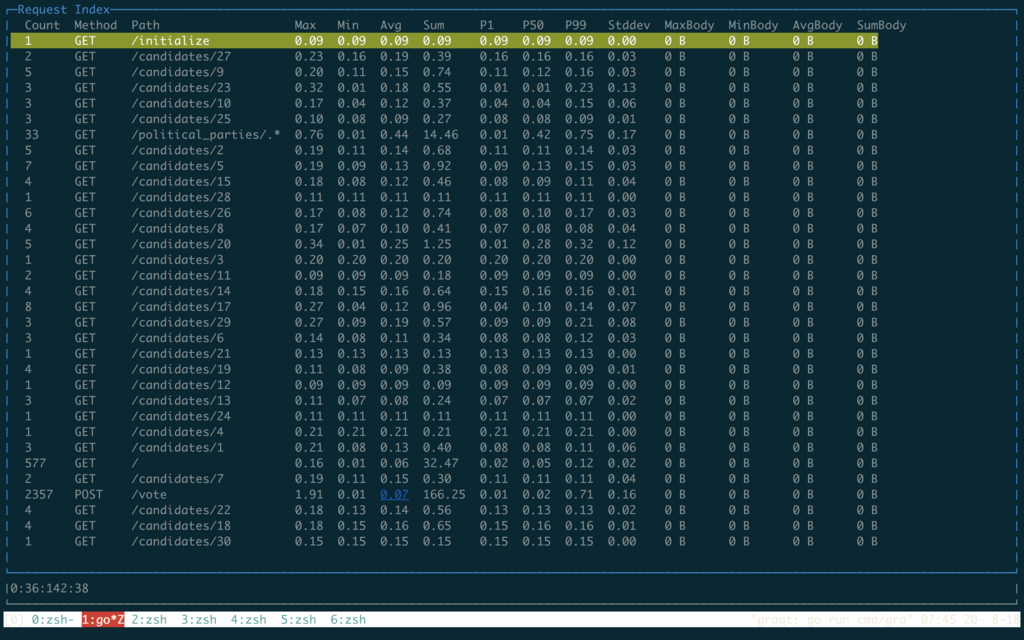Viewport: 1024px width, 640px height.
Task: Click the /candidates/9 path
Action: 178,72
